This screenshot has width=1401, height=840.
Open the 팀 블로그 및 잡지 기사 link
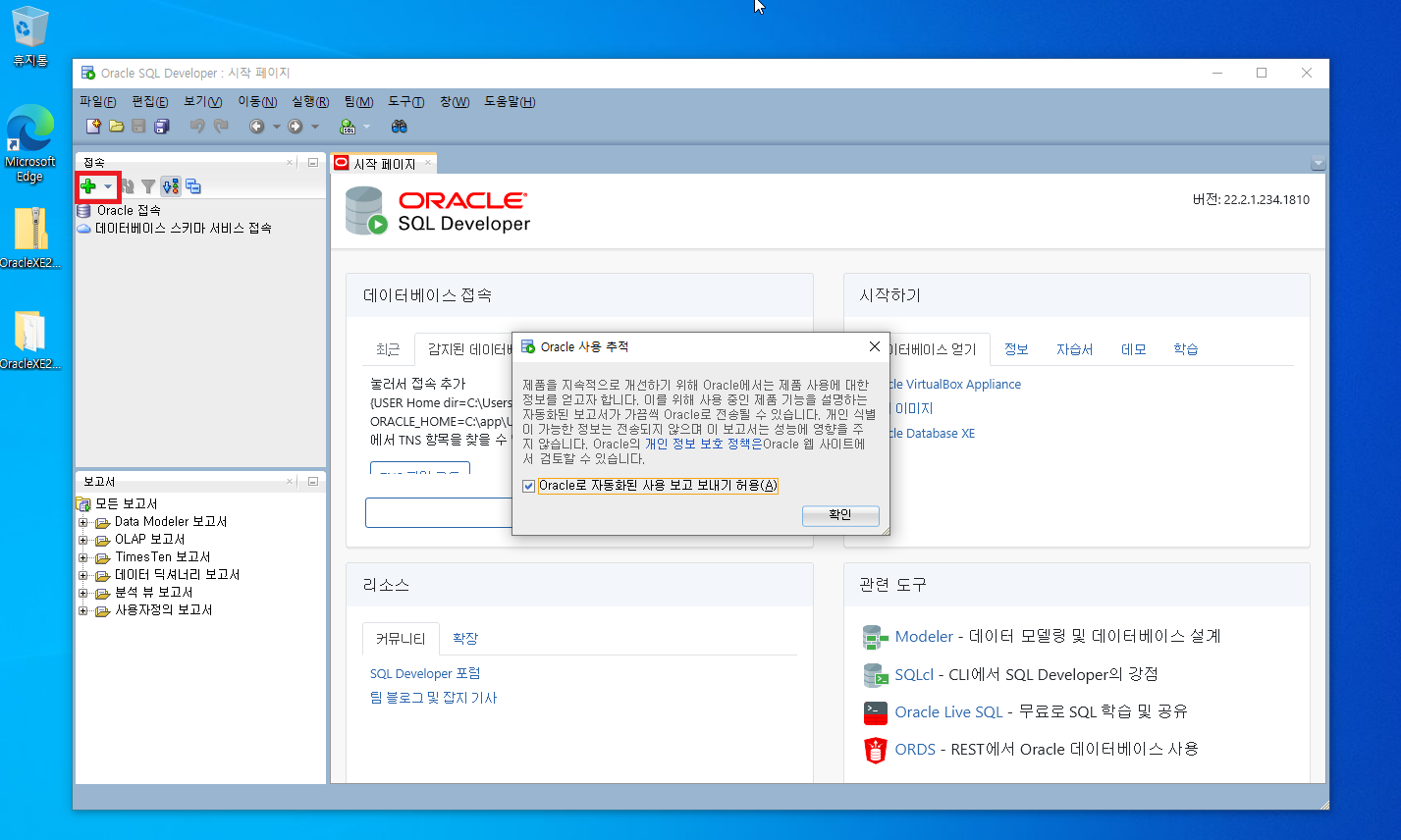[x=433, y=698]
